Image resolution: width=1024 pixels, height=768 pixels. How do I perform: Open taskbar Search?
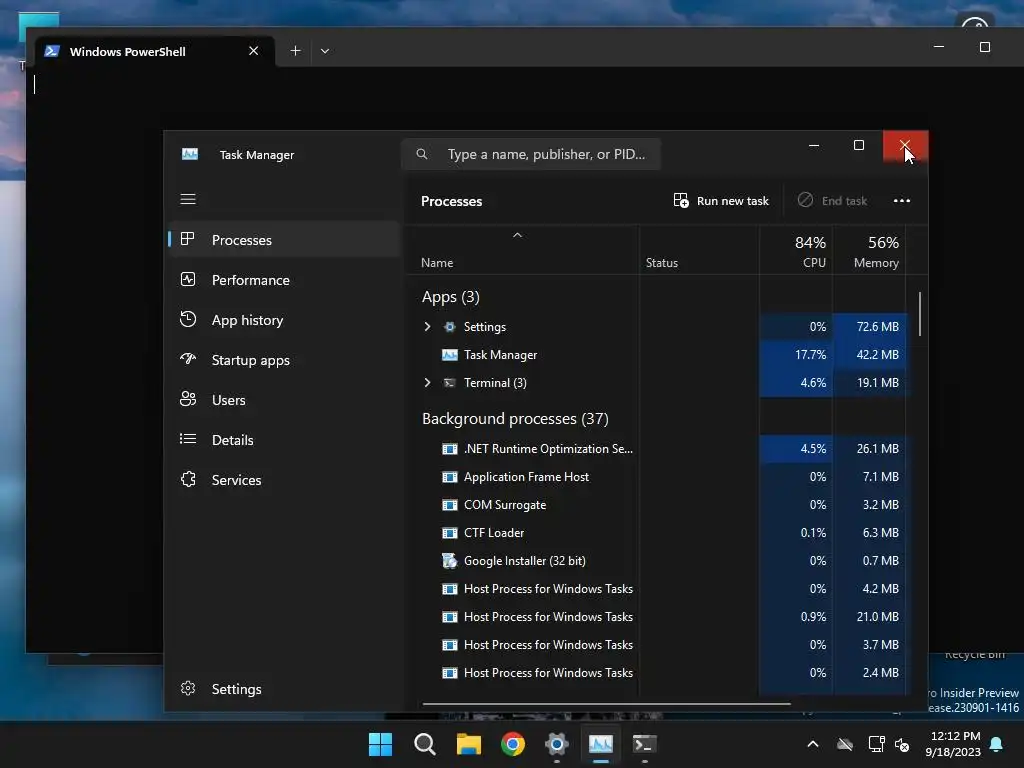point(424,744)
